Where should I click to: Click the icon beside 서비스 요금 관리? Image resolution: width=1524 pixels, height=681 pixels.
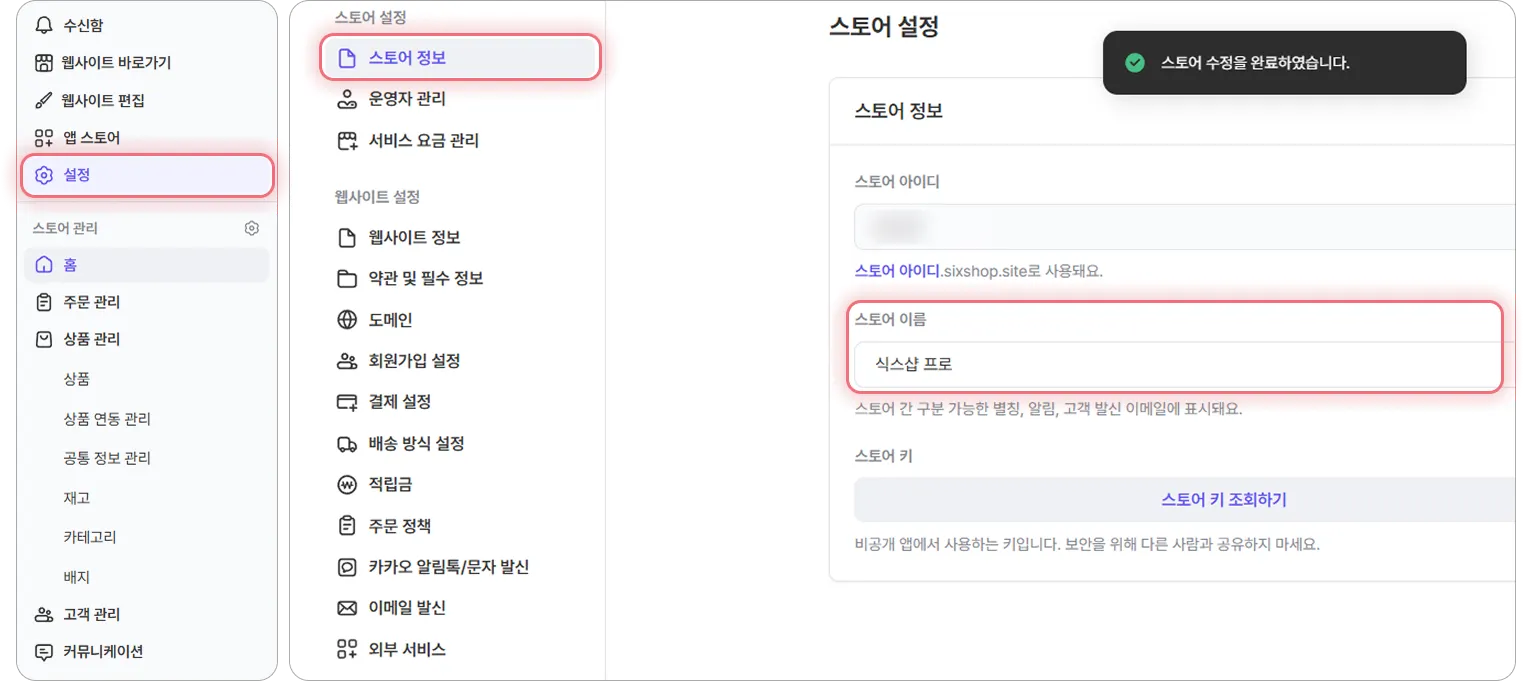pyautogui.click(x=347, y=141)
